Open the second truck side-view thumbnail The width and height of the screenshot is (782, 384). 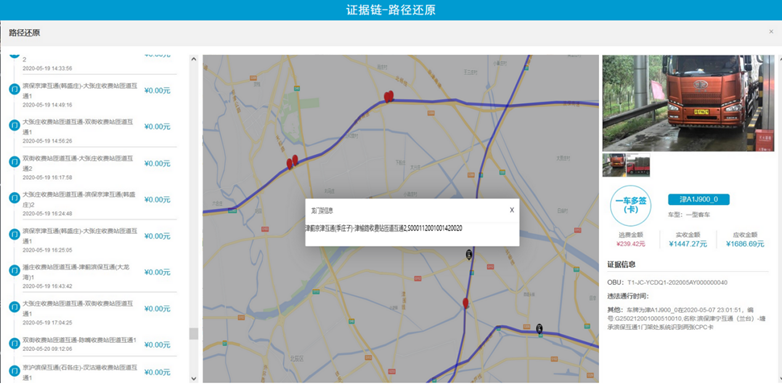click(x=638, y=165)
